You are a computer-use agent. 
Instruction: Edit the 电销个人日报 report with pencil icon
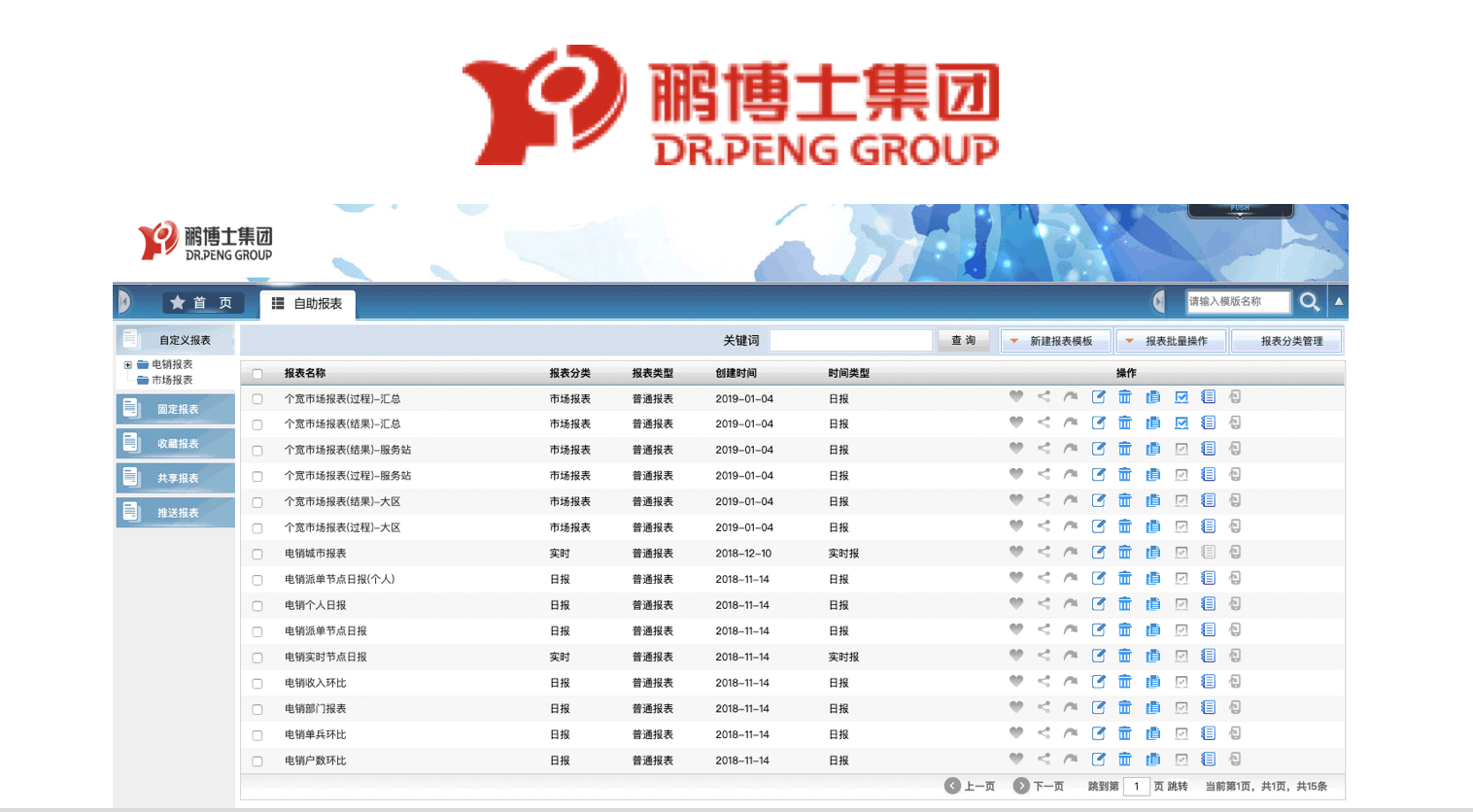(x=1099, y=603)
